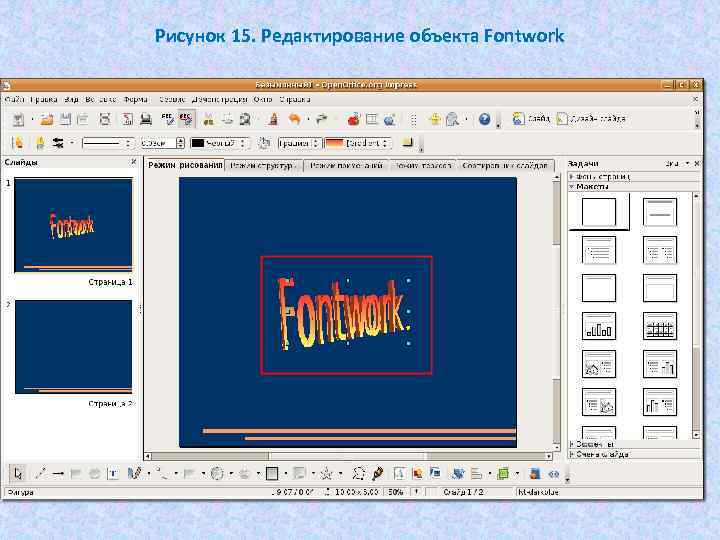Image resolution: width=720 pixels, height=540 pixels.
Task: Close the Слайды panel
Action: pyautogui.click(x=134, y=162)
